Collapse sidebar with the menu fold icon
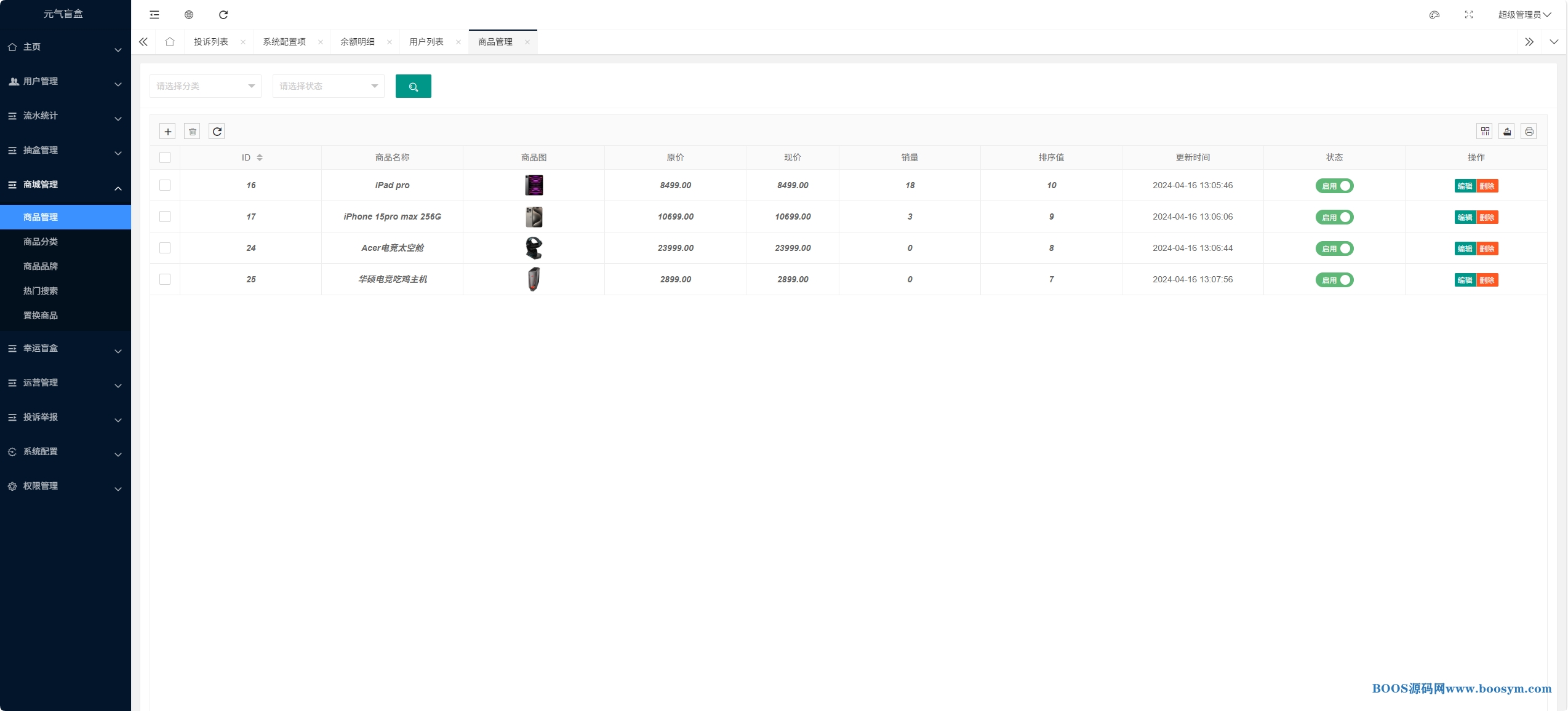 (154, 15)
